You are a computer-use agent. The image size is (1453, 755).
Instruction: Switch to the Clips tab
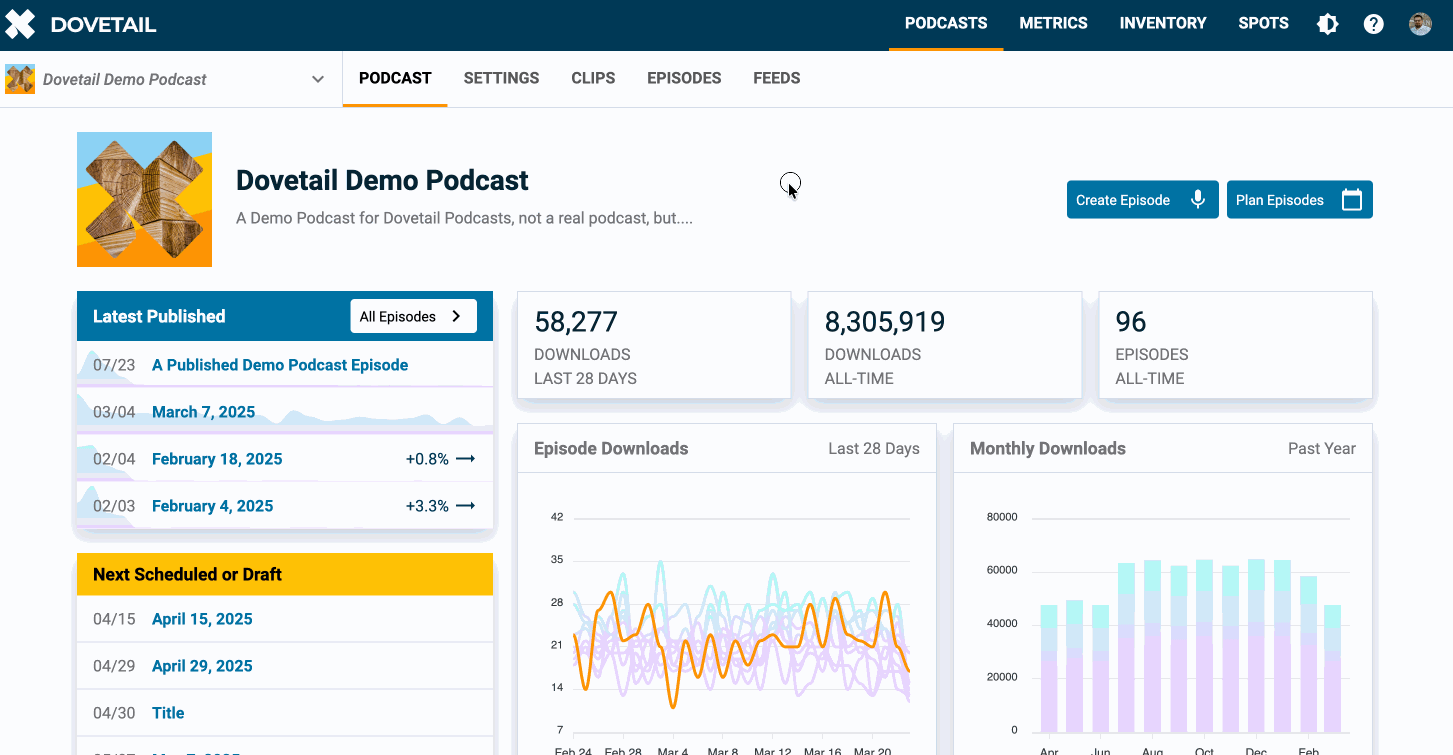point(593,78)
